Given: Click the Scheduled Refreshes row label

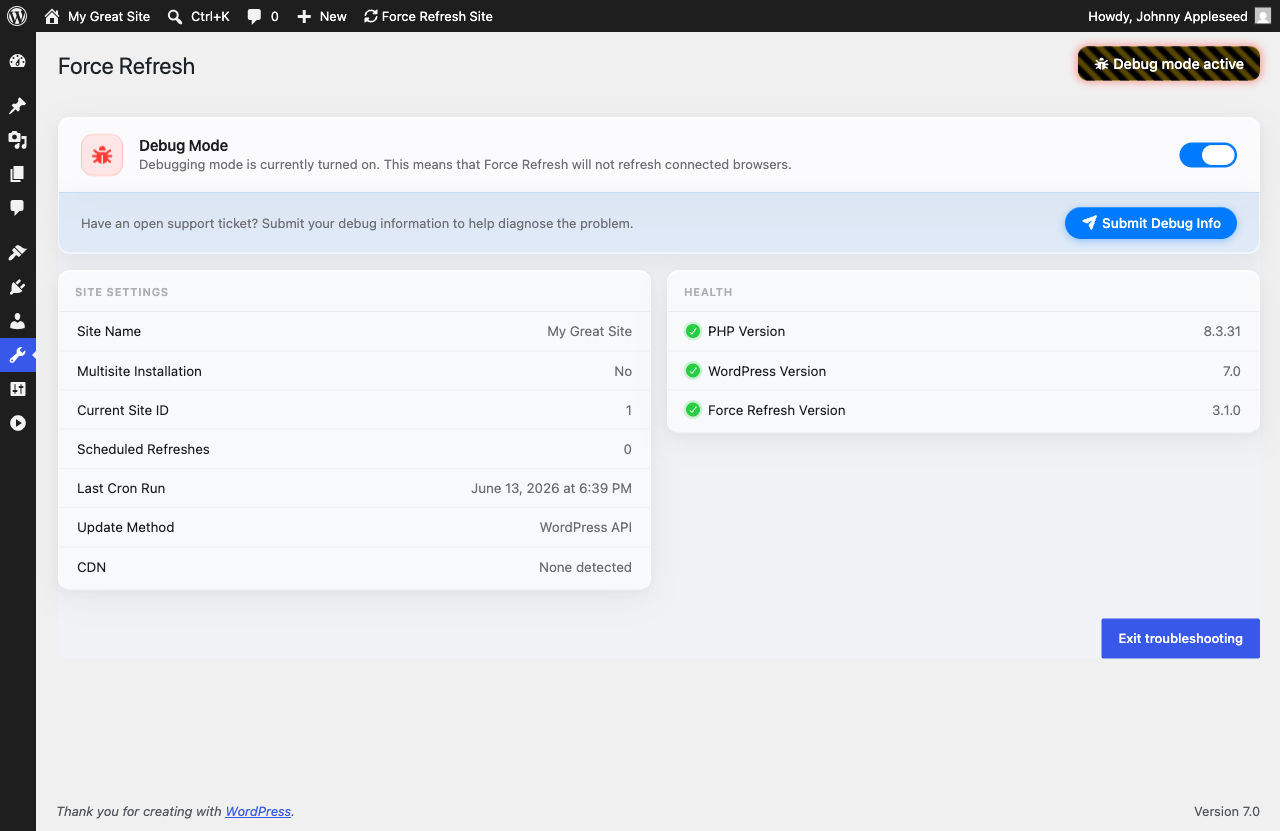Looking at the screenshot, I should (143, 449).
